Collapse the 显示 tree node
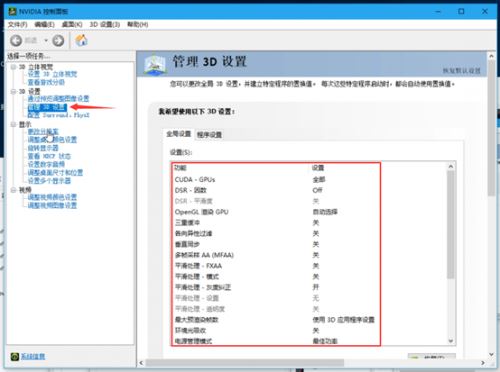 point(13,124)
